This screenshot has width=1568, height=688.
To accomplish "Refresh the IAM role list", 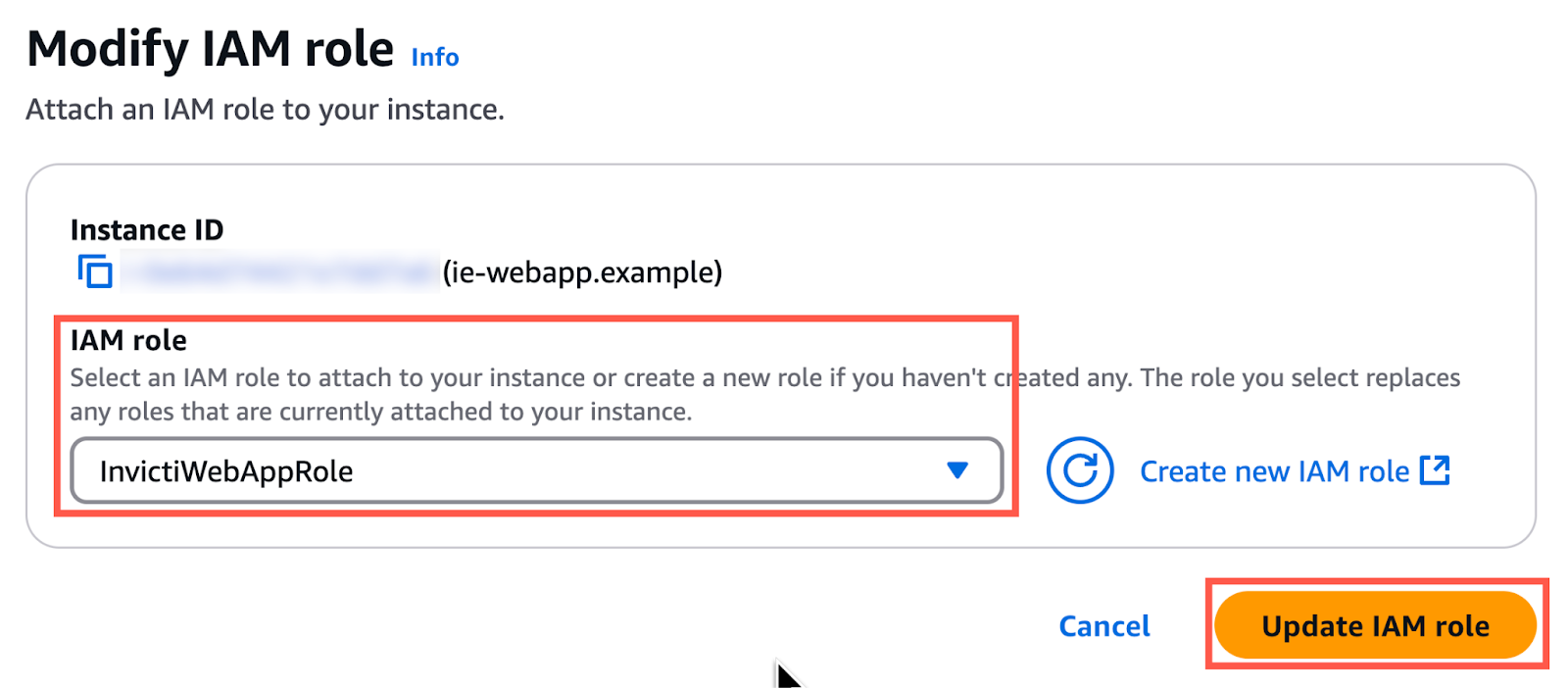I will [x=1079, y=470].
